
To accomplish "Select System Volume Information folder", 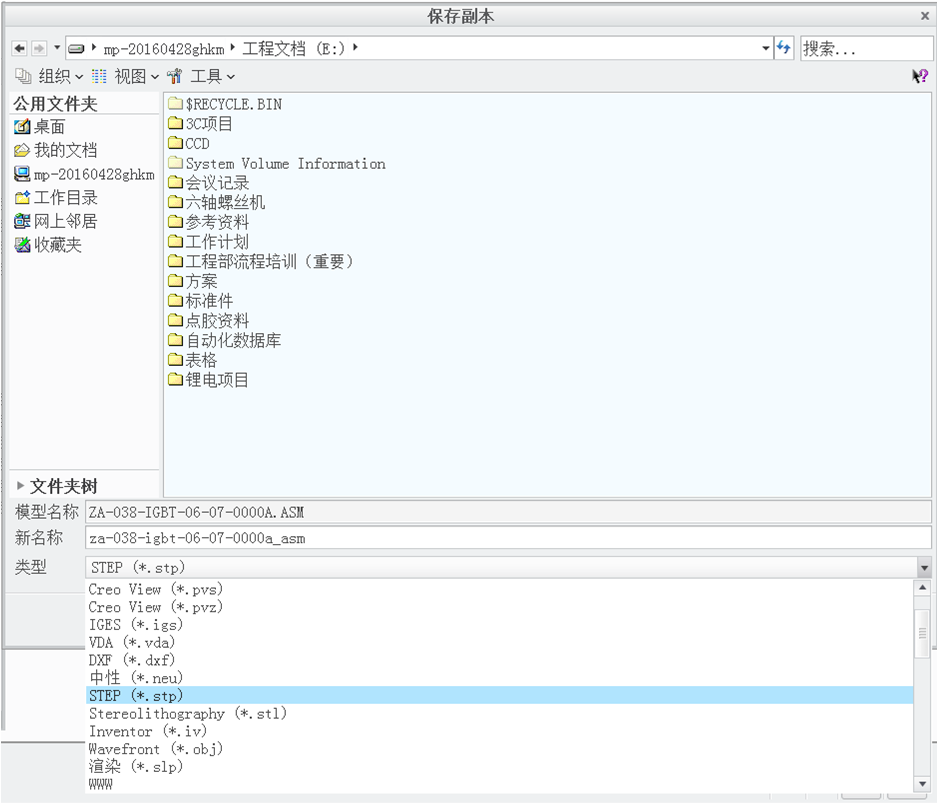I will point(277,163).
